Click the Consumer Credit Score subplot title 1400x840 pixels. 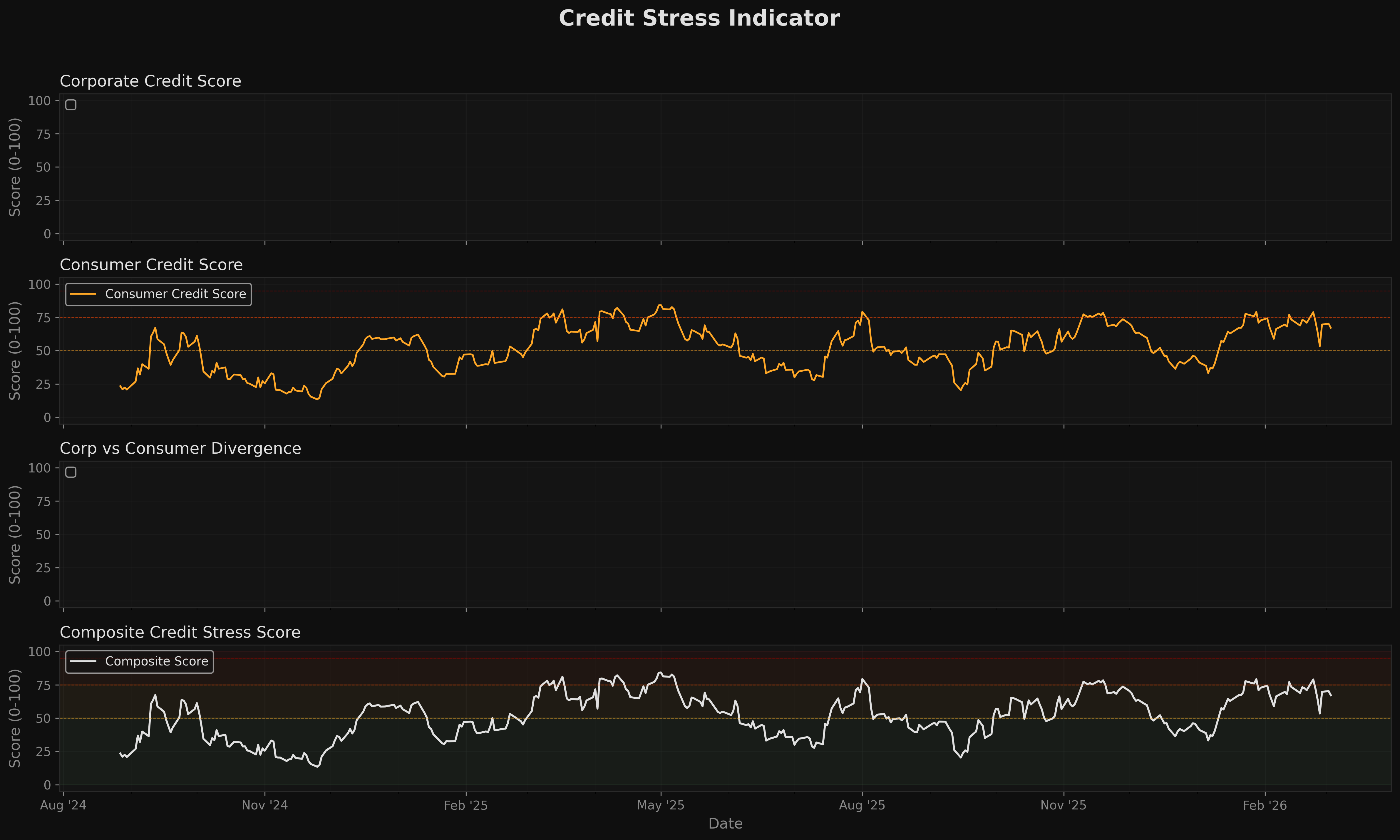tap(152, 264)
